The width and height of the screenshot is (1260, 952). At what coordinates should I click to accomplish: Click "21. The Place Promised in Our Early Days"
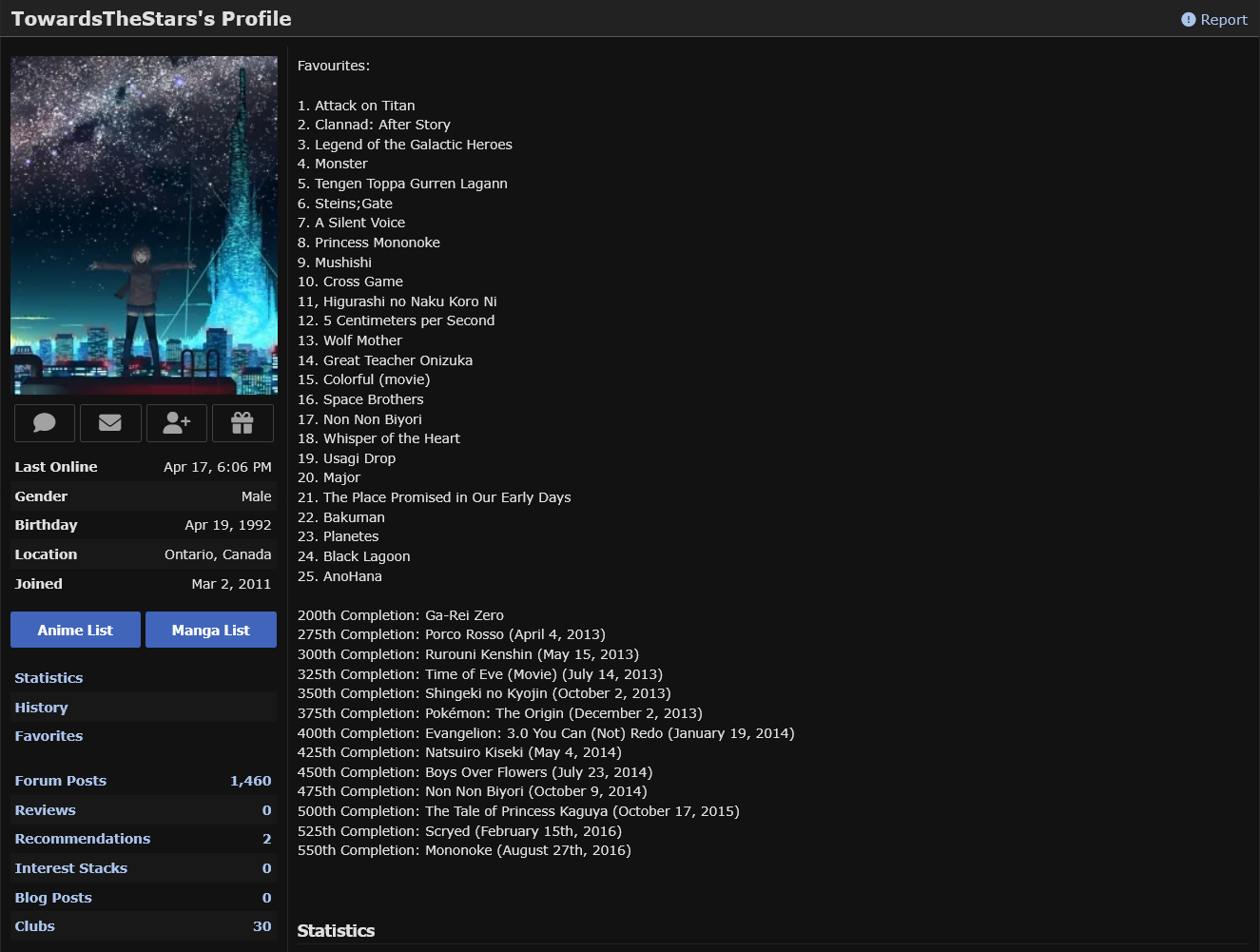[x=435, y=497]
